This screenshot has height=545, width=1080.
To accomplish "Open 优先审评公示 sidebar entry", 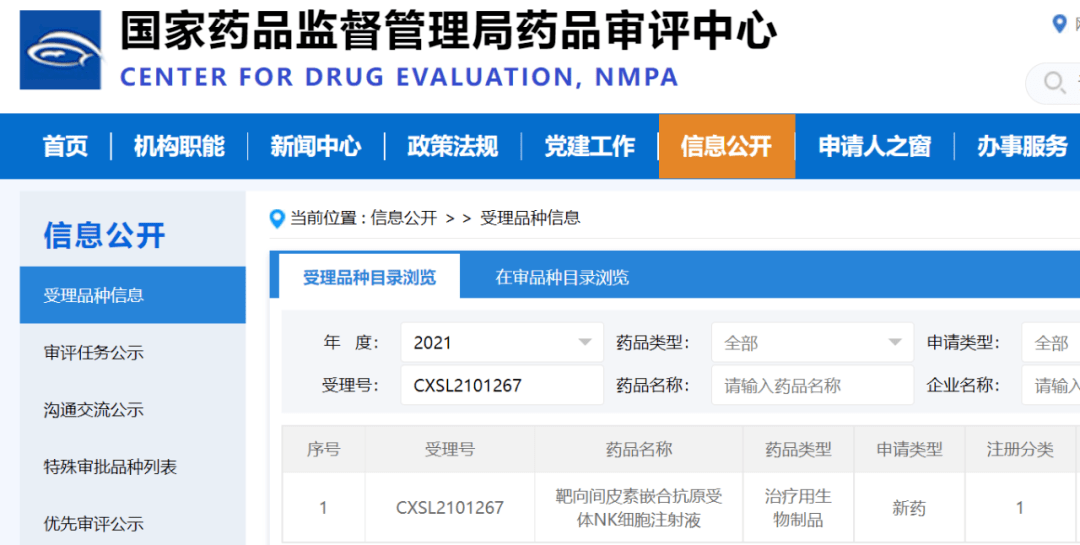I will click(x=94, y=523).
